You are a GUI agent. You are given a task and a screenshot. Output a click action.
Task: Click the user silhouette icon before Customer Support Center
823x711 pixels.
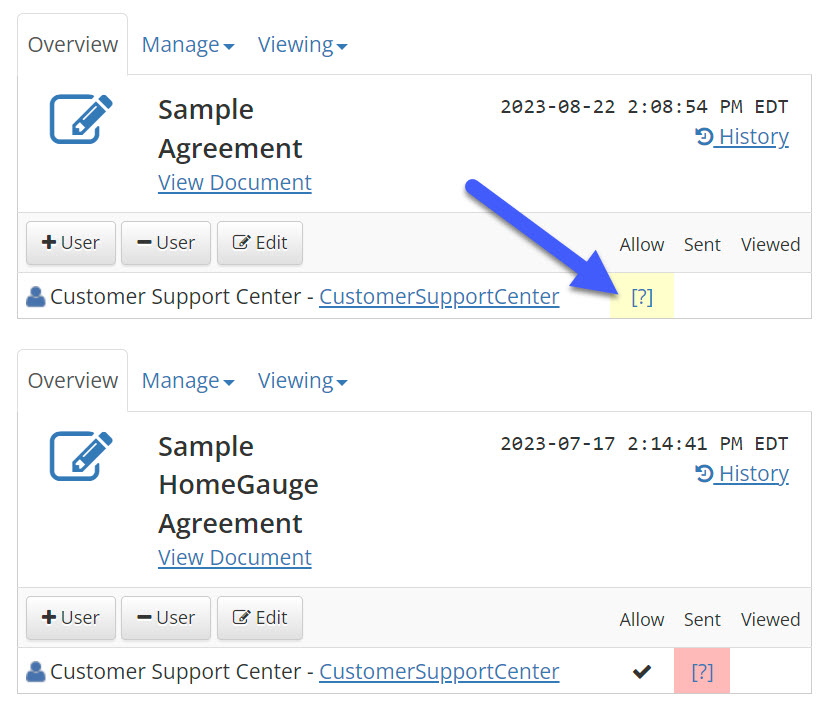tap(34, 296)
